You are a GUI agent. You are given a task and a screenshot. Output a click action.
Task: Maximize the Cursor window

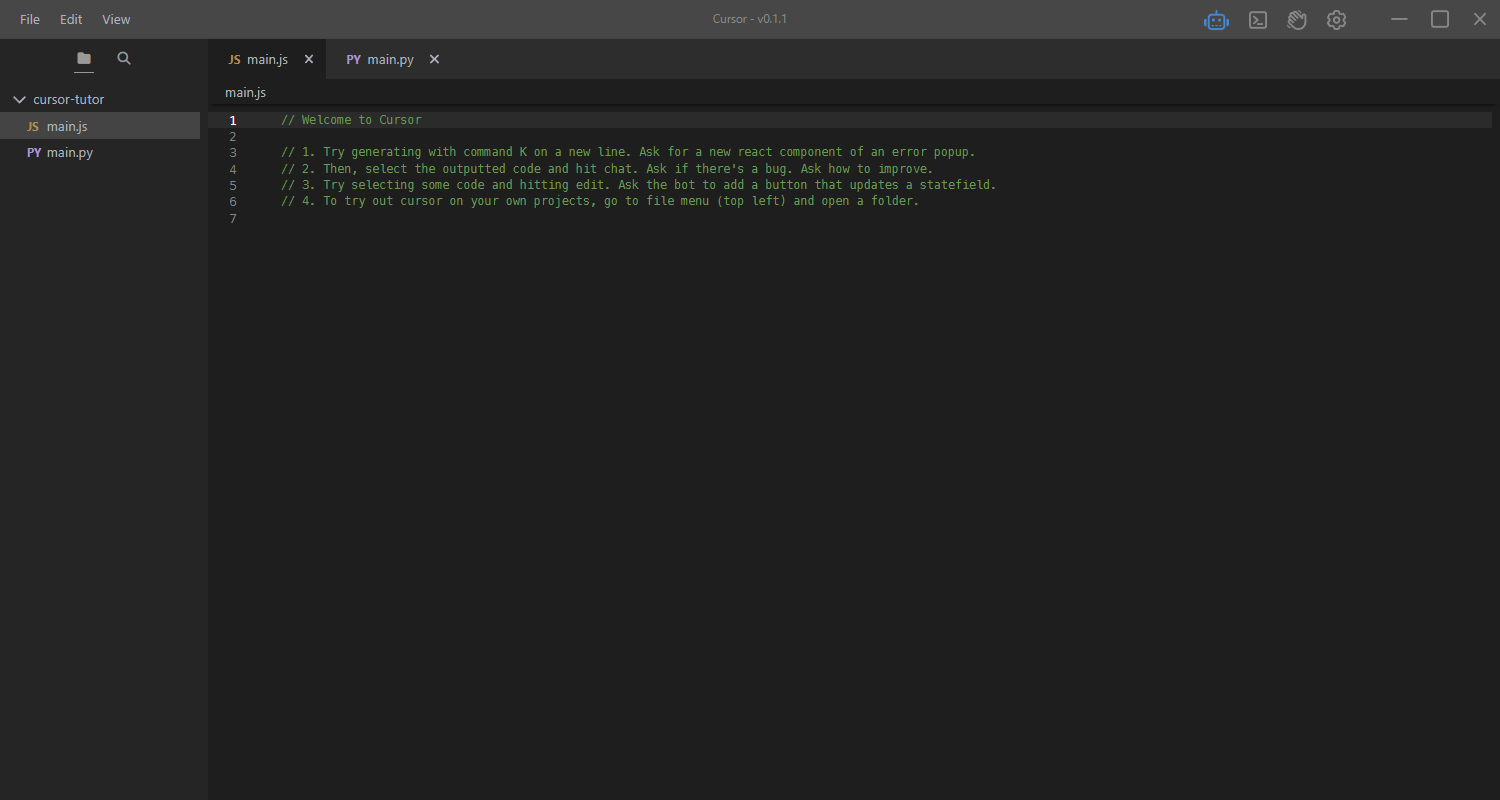point(1440,19)
